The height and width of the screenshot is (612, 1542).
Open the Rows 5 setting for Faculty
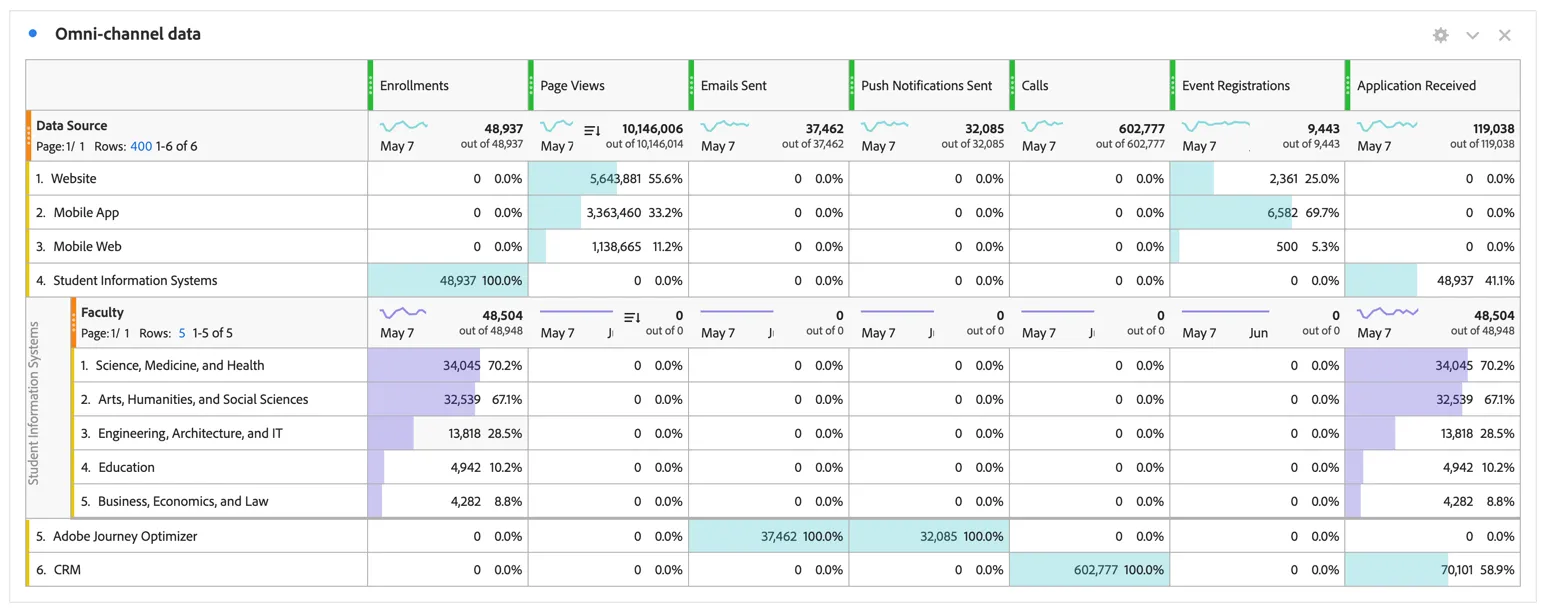pyautogui.click(x=181, y=333)
